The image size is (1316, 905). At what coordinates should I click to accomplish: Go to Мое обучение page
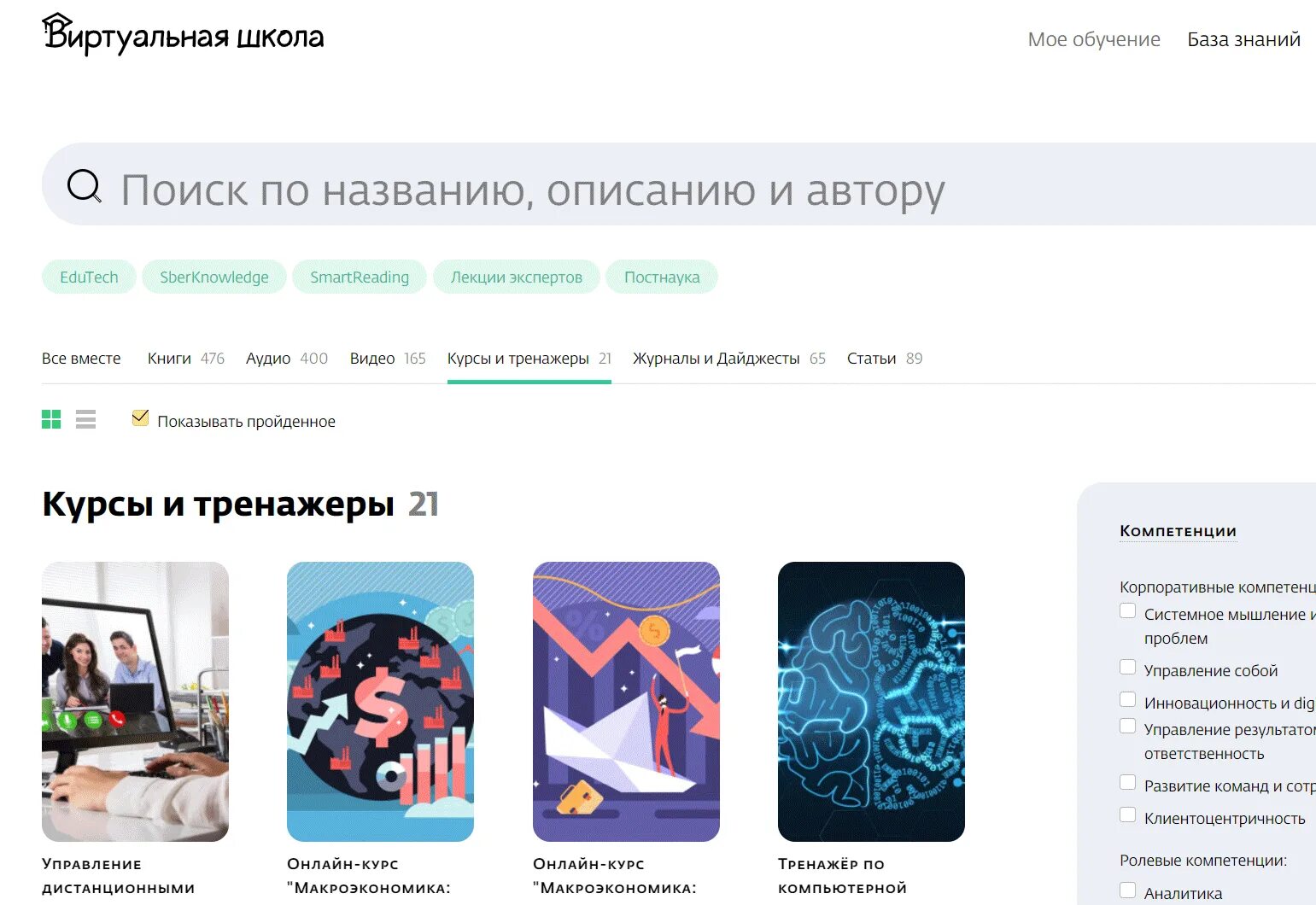pos(1094,39)
